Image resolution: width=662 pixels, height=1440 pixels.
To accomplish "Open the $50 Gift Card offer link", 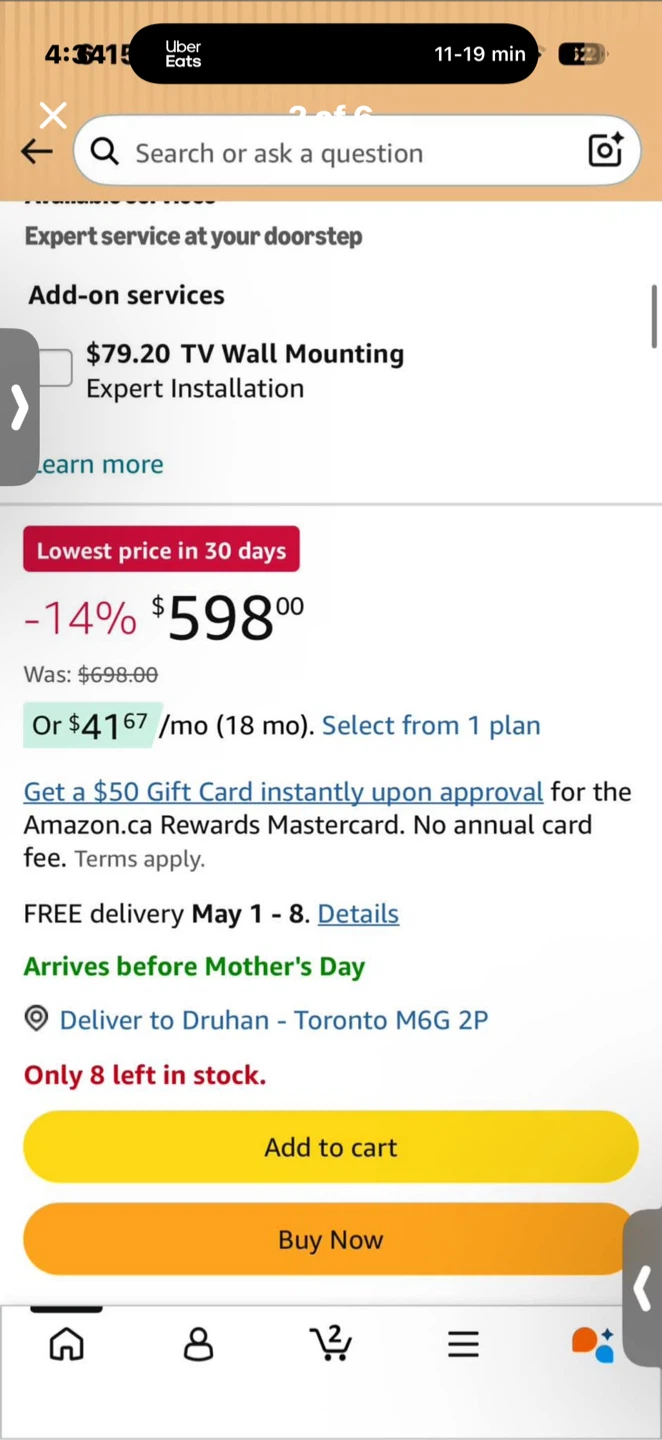I will click(283, 791).
